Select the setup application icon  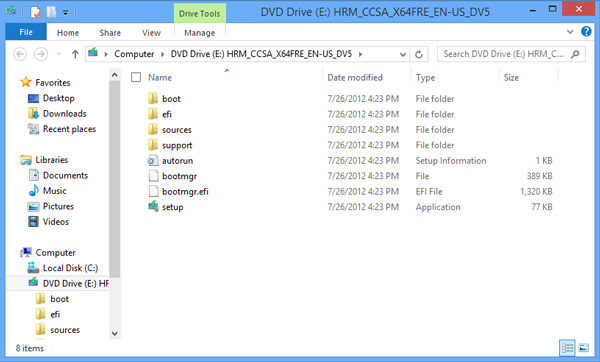153,207
